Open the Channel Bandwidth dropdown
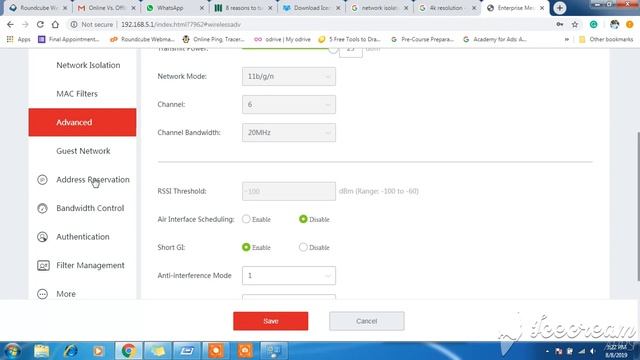640x360 pixels. click(x=289, y=133)
